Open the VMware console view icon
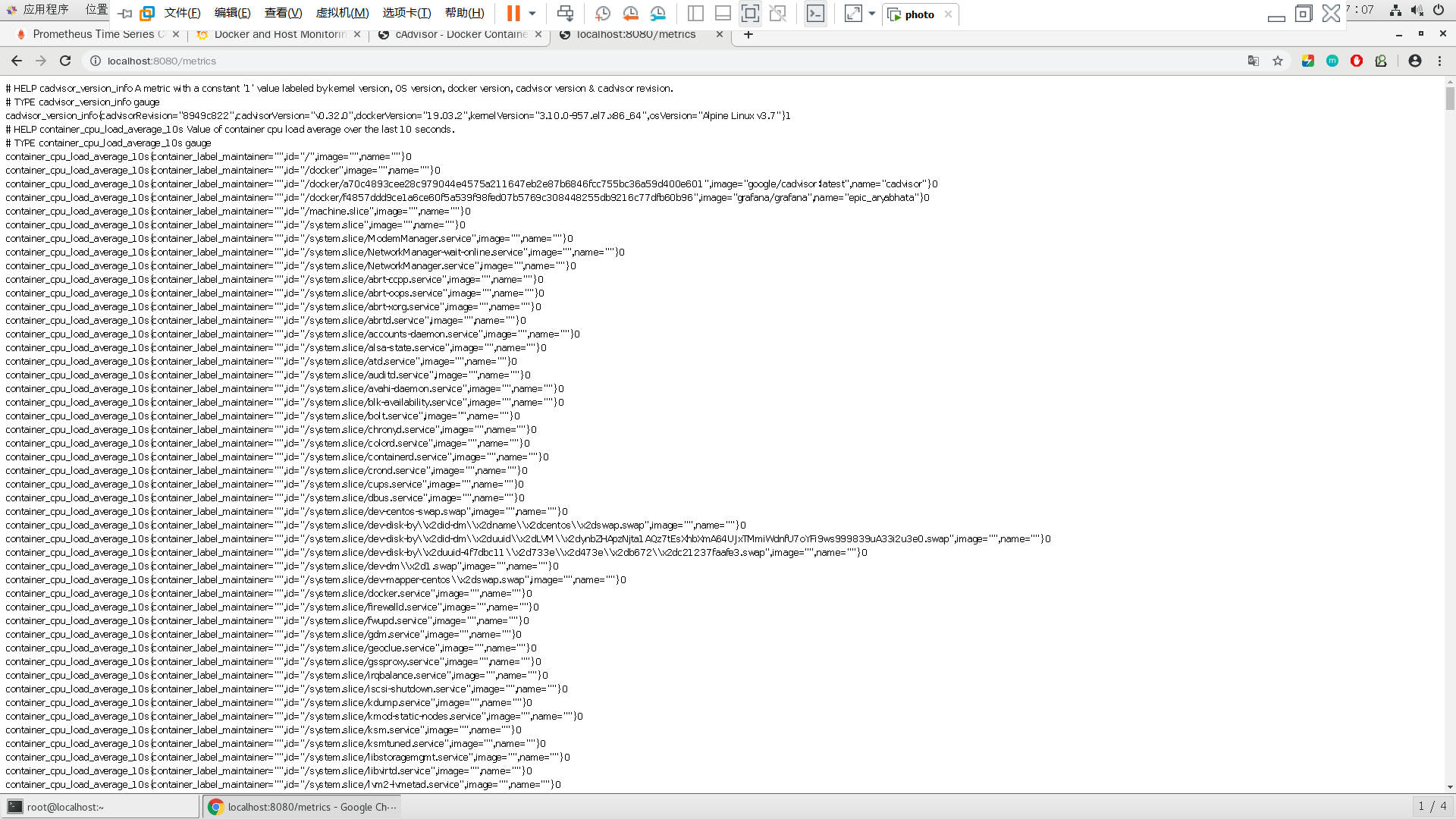The width and height of the screenshot is (1456, 819). click(x=815, y=14)
